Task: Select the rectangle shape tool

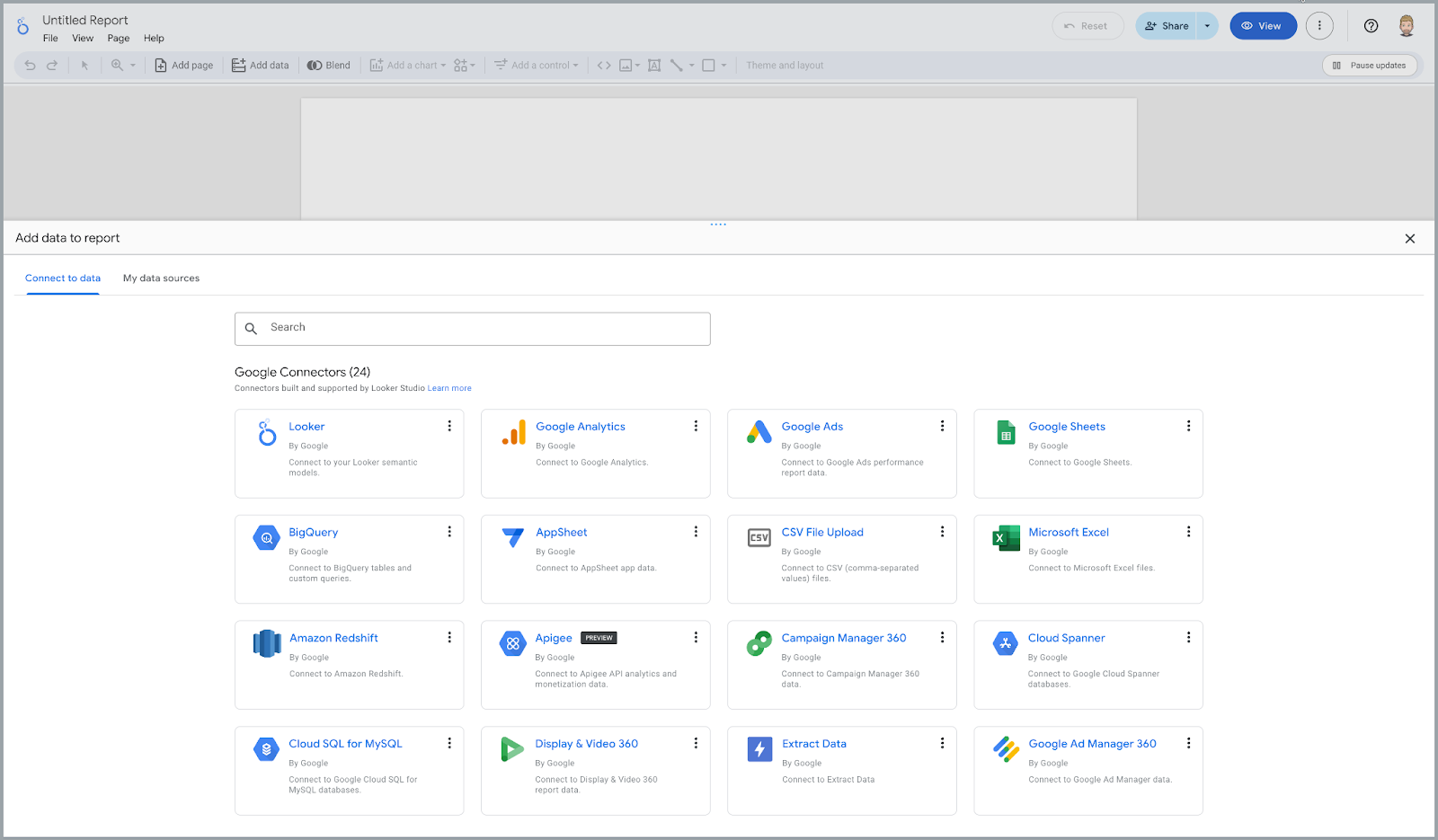Action: (708, 66)
